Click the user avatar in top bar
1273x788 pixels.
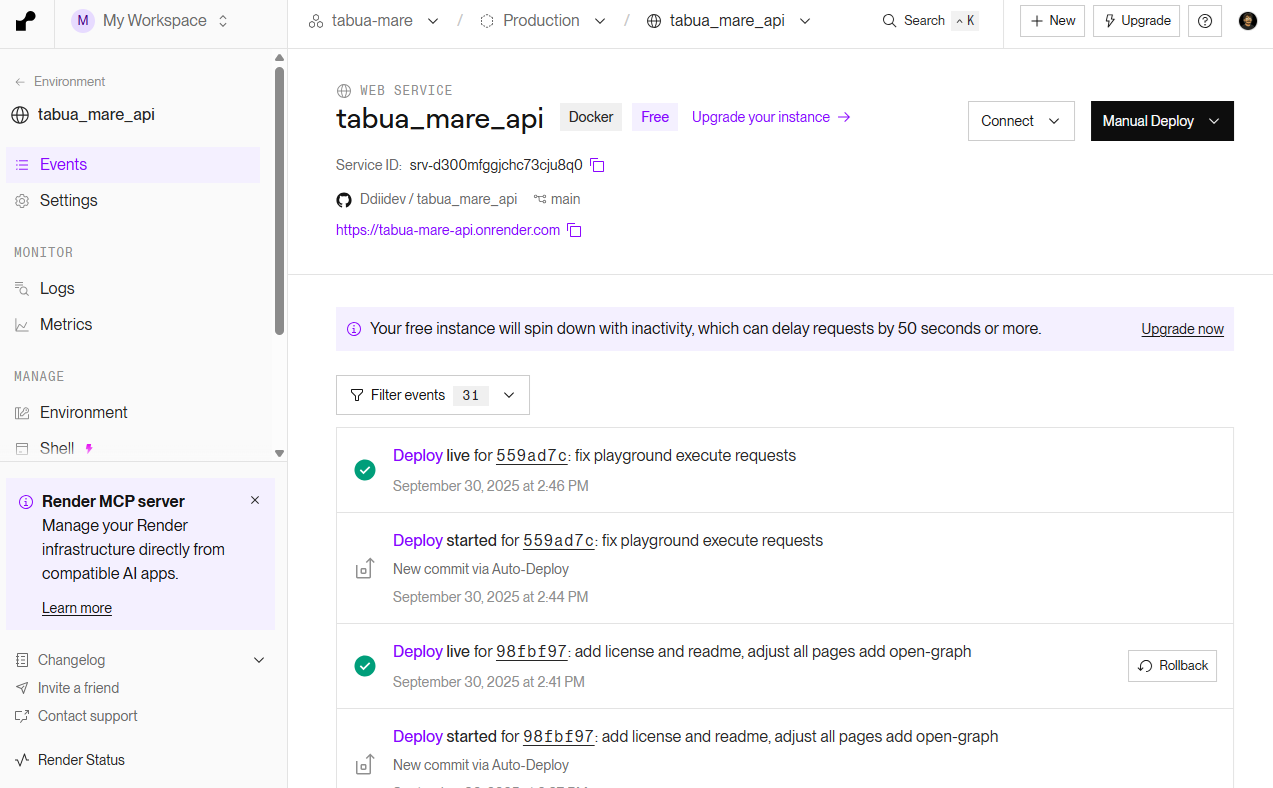[1247, 21]
